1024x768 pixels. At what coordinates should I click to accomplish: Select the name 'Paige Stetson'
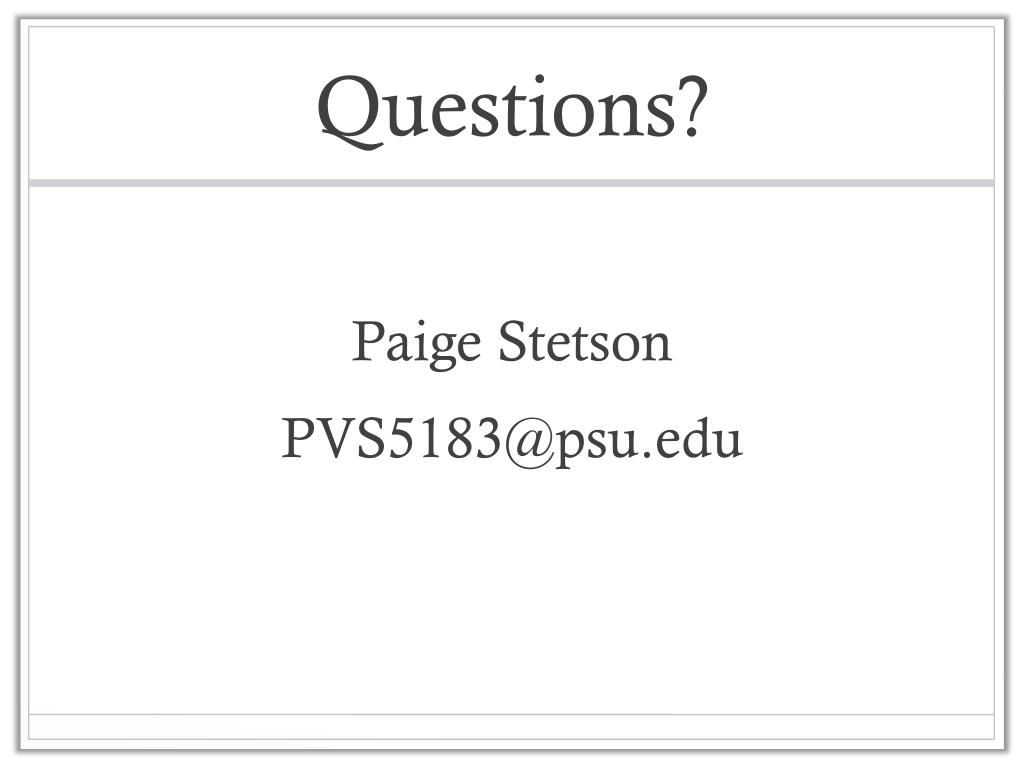coord(512,343)
